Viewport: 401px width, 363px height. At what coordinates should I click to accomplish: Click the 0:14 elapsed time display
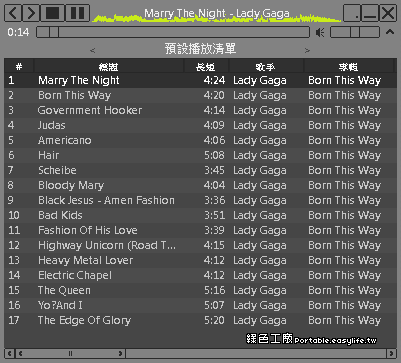[18, 32]
